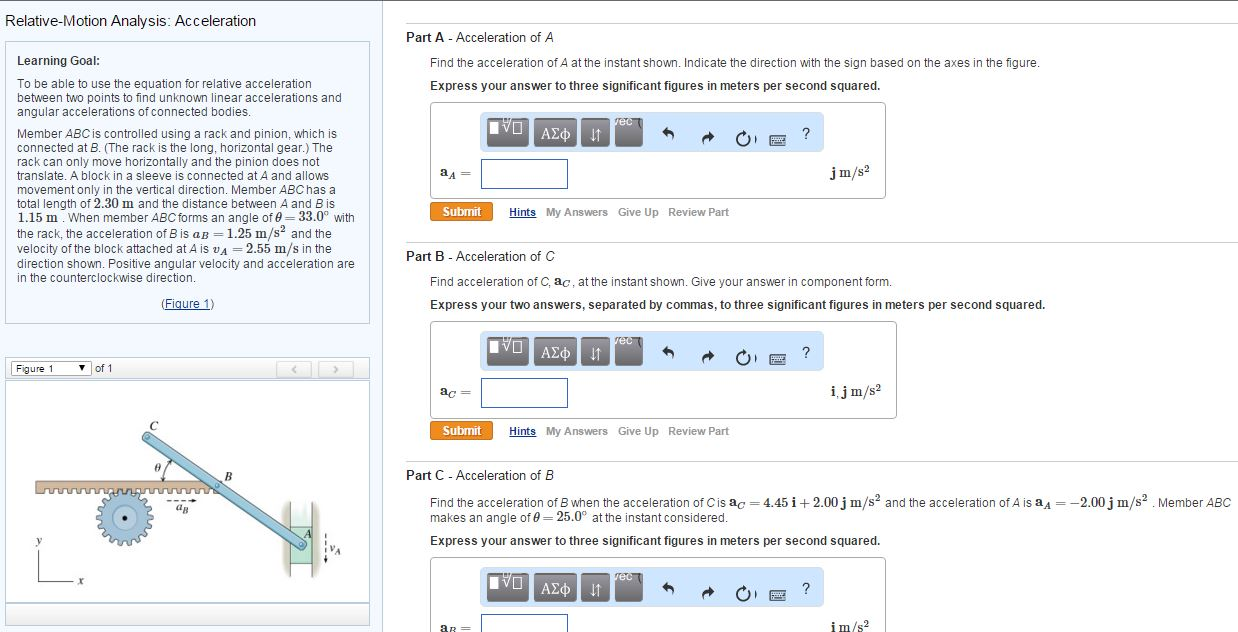1238x632 pixels.
Task: Click the up-down arrows button in Part A toolbar
Action: pyautogui.click(x=593, y=131)
